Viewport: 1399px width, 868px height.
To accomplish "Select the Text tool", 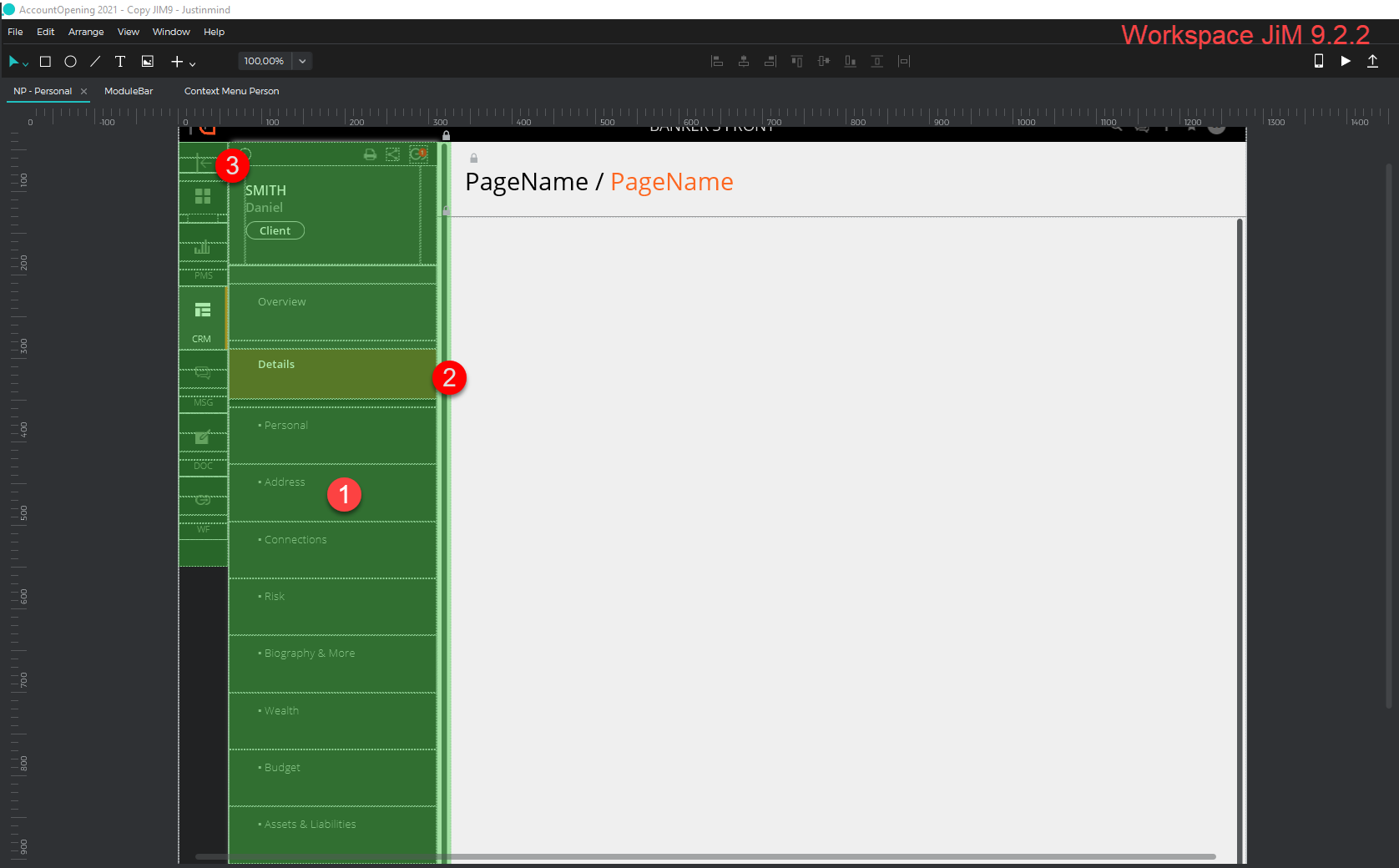I will (120, 62).
